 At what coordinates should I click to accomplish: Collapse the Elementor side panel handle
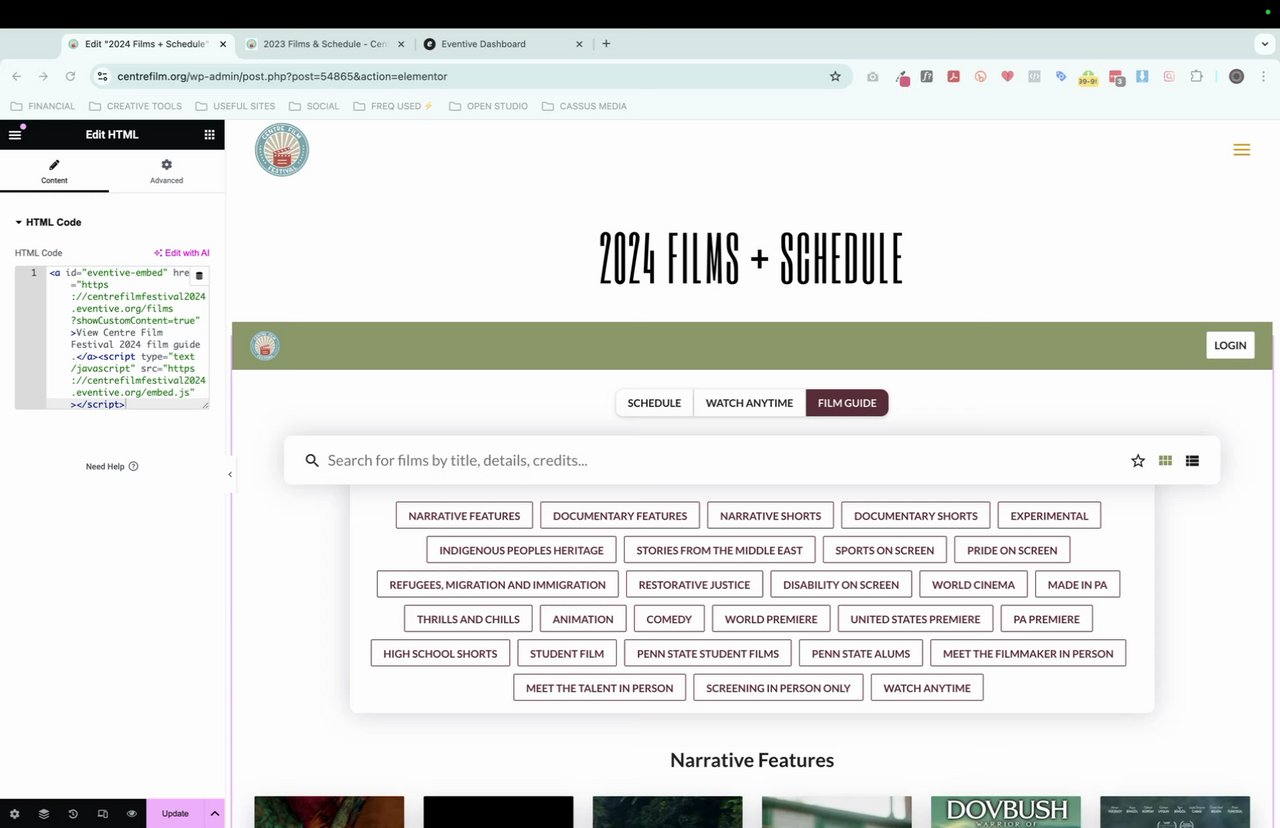tap(230, 474)
